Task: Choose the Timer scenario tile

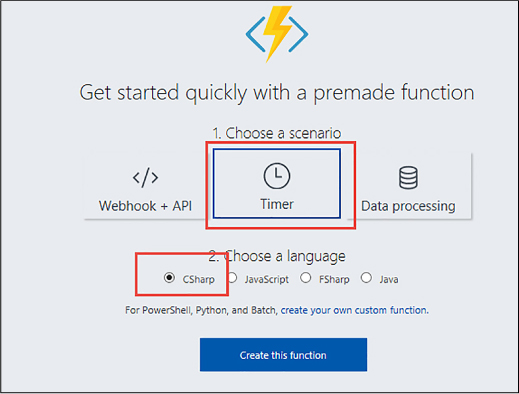Action: point(277,184)
